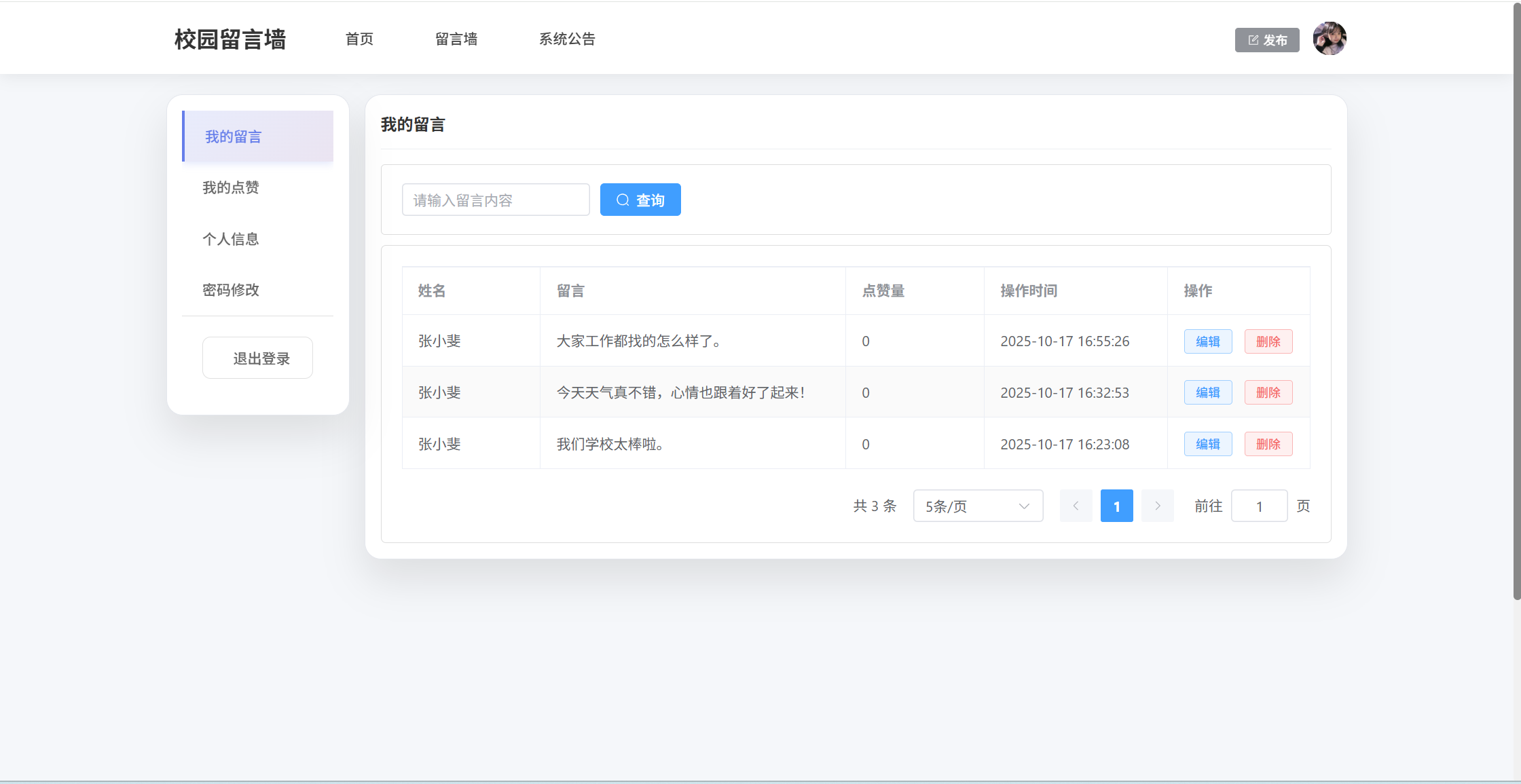Open the 留言墙 navigation item

(456, 39)
